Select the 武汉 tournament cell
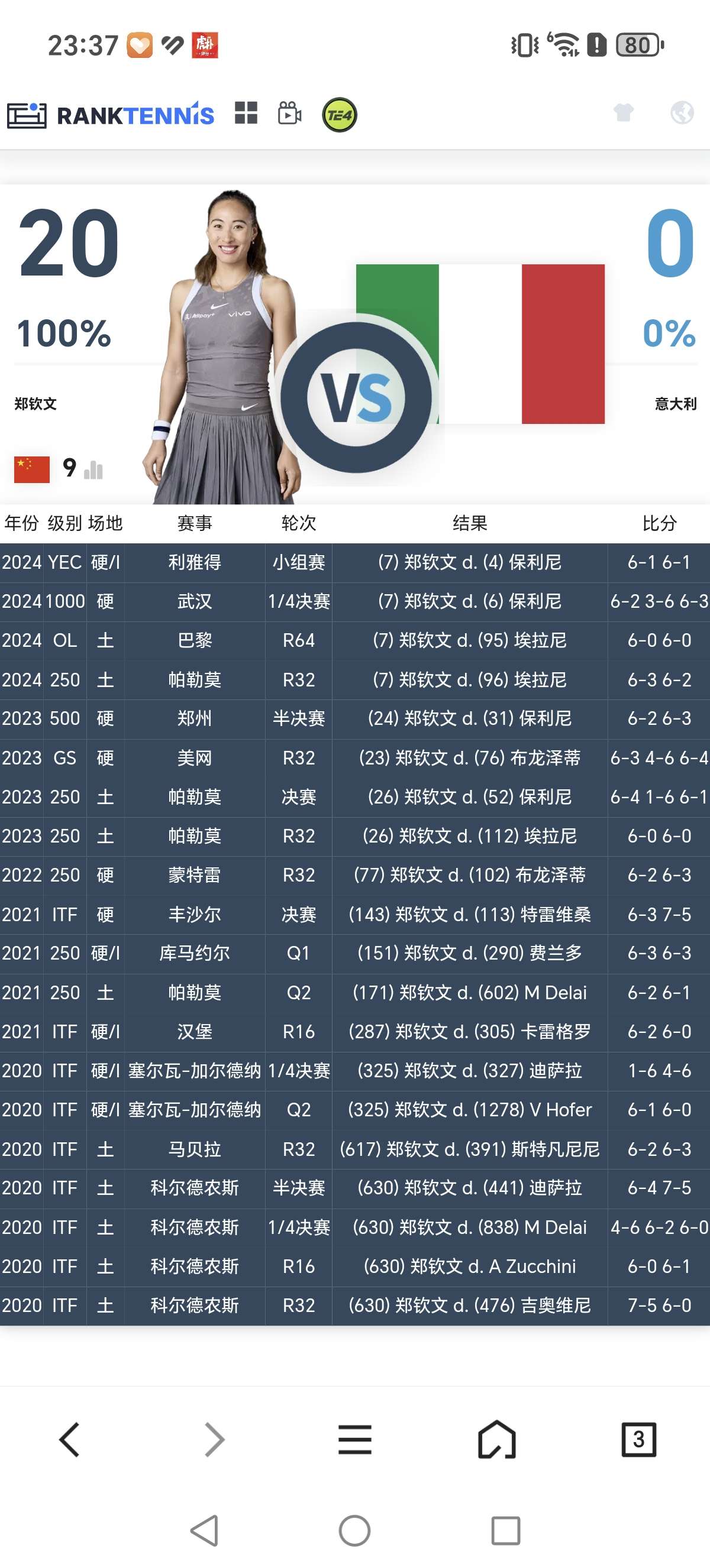Image resolution: width=710 pixels, height=1568 pixels. tap(195, 601)
